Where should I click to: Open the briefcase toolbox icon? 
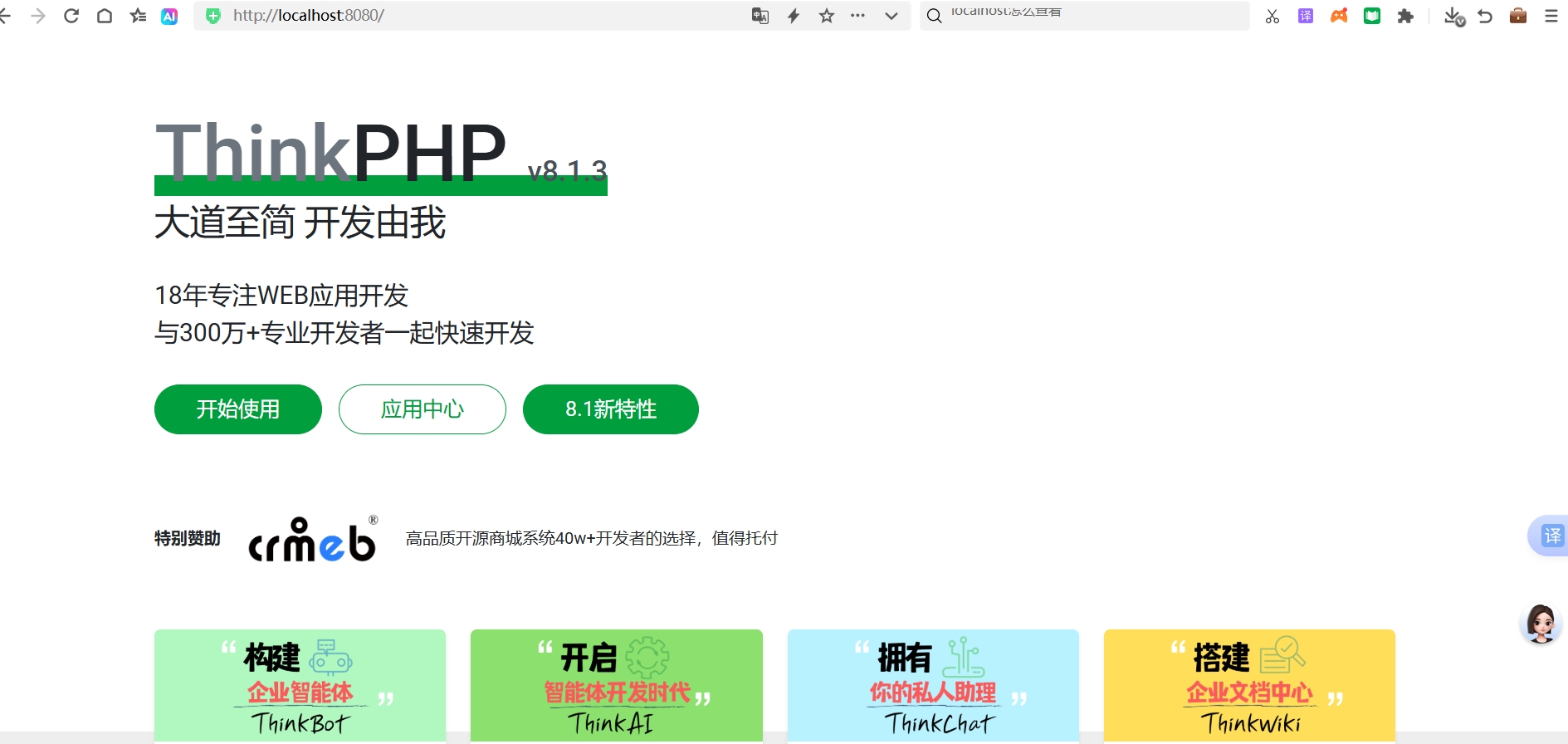tap(1518, 16)
